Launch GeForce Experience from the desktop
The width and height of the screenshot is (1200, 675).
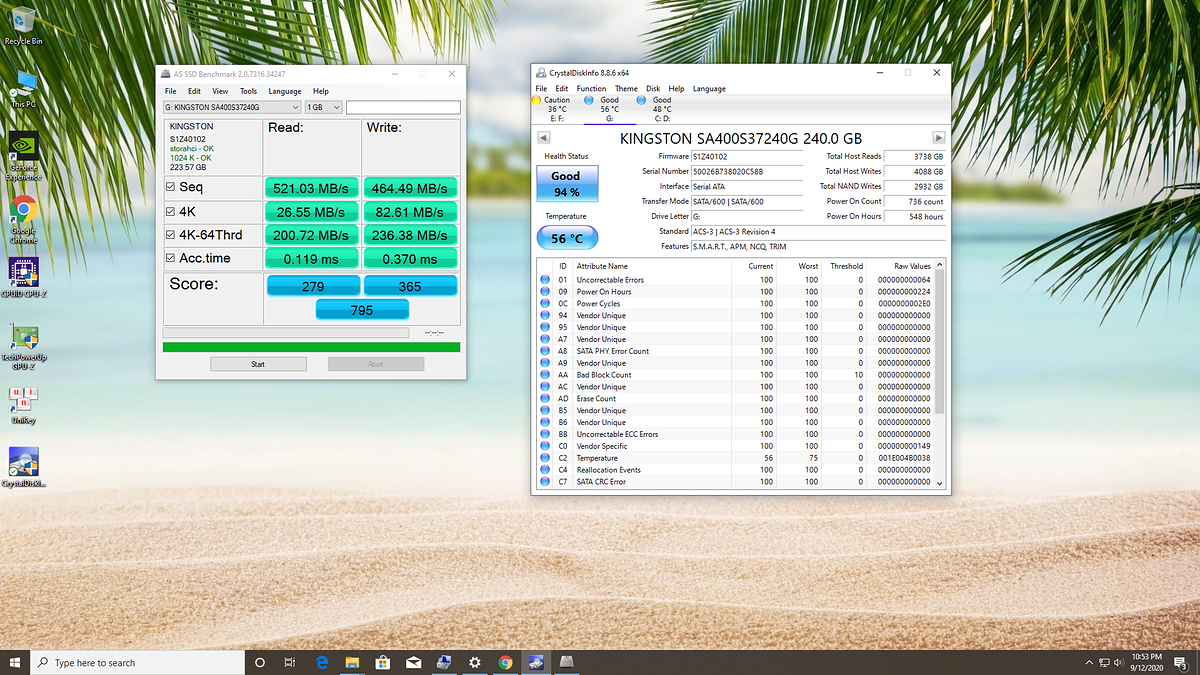[23, 155]
